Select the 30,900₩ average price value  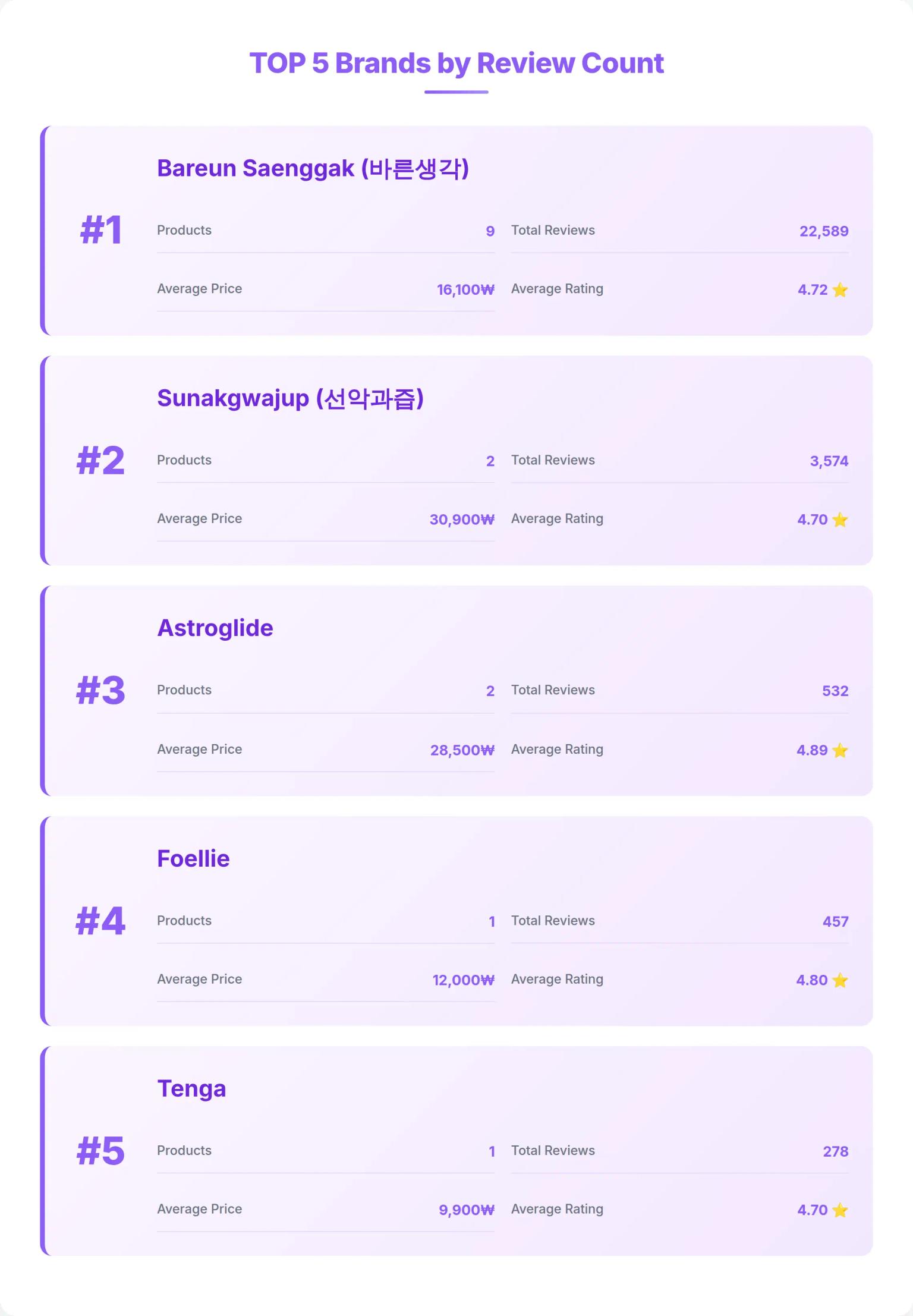tap(462, 520)
